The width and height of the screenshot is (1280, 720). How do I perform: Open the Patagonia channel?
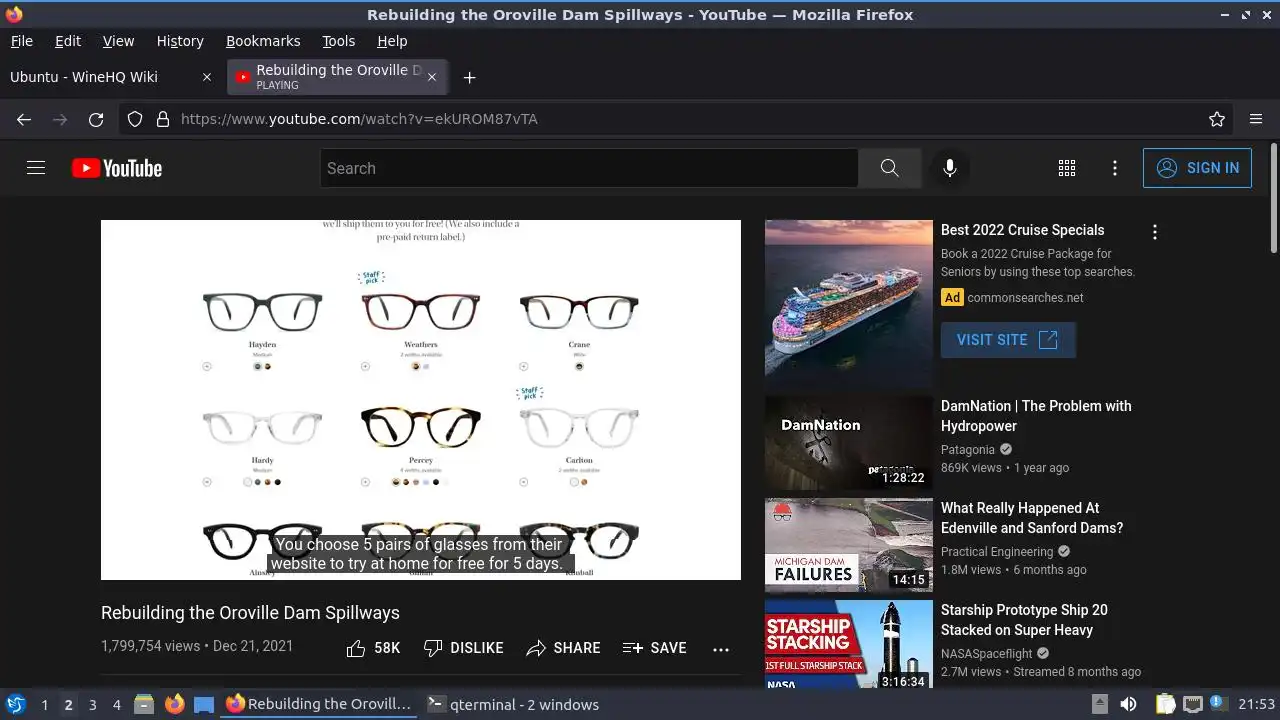[968, 450]
